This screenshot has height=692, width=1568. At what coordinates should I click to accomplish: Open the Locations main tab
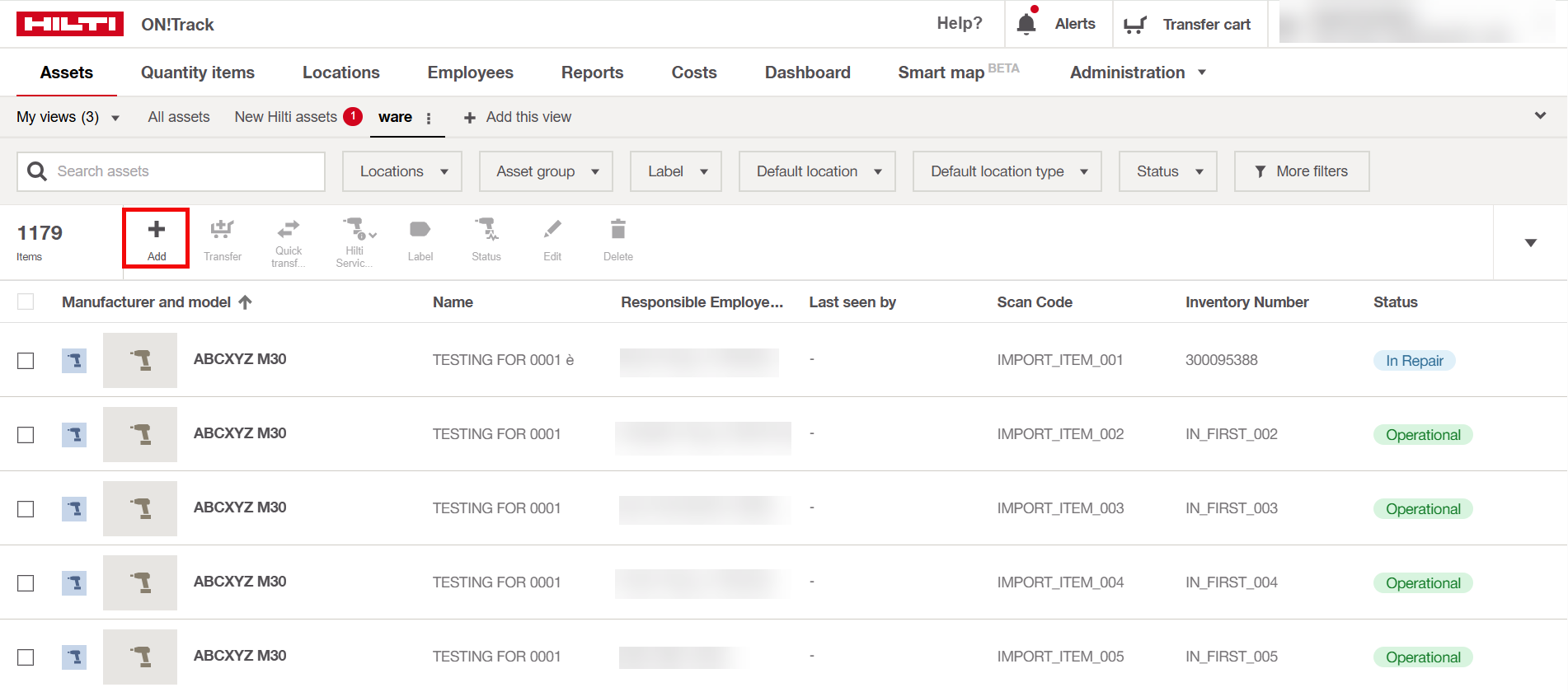point(341,72)
